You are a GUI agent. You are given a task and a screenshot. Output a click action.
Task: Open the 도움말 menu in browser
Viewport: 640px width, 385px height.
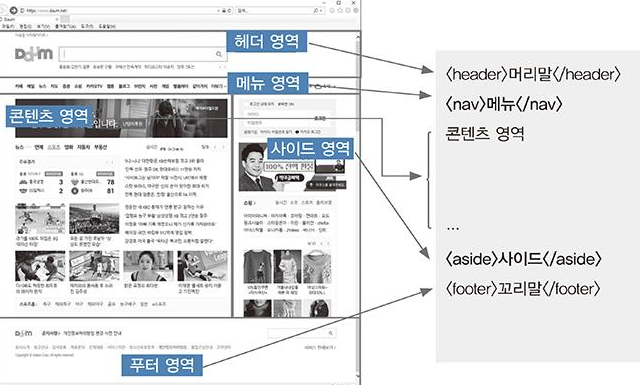[107, 26]
